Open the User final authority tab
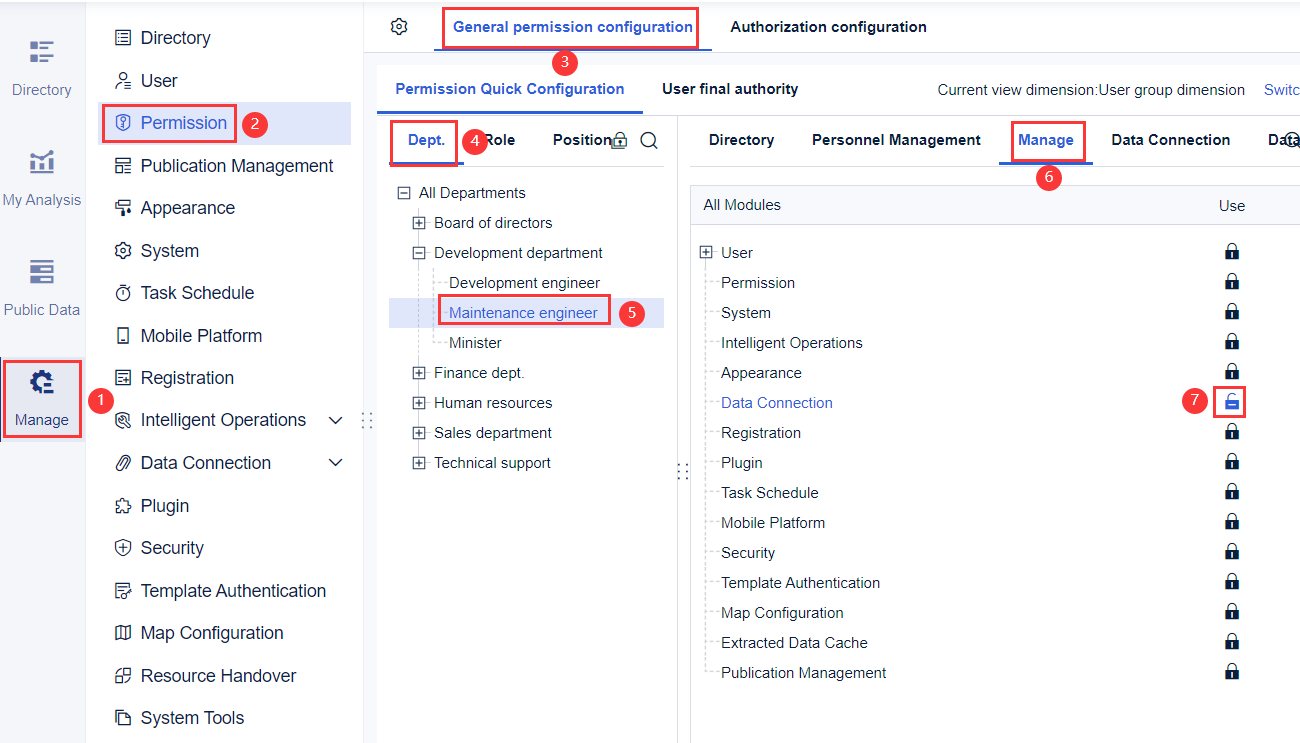 coord(729,88)
